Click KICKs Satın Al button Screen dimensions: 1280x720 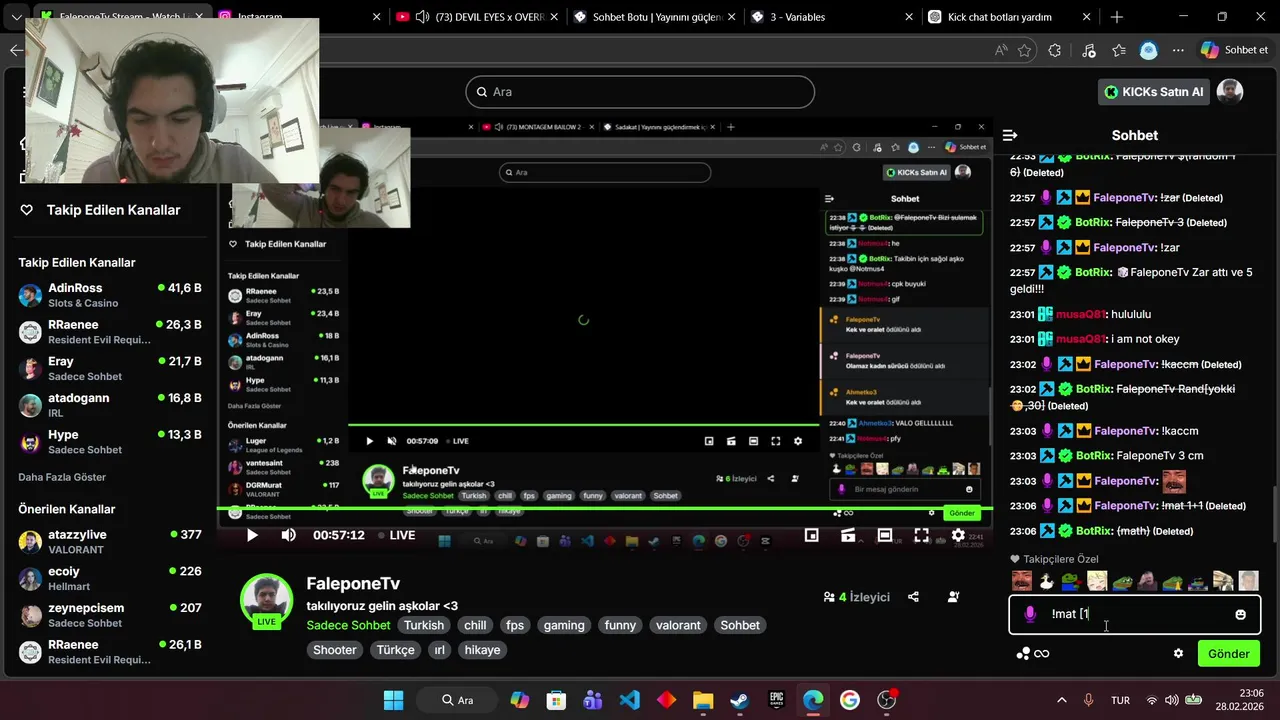(1153, 92)
